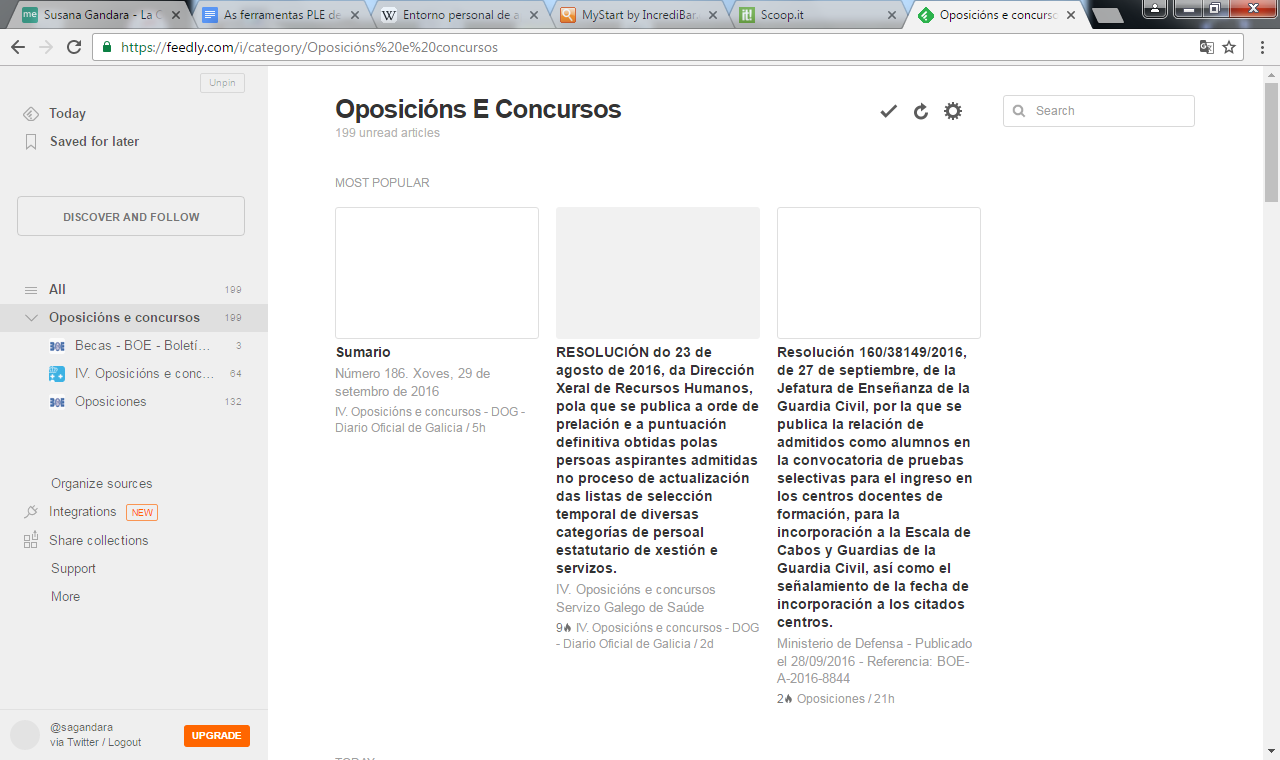This screenshot has width=1280, height=760.
Task: Click the Integrations plug icon
Action: tap(31, 512)
